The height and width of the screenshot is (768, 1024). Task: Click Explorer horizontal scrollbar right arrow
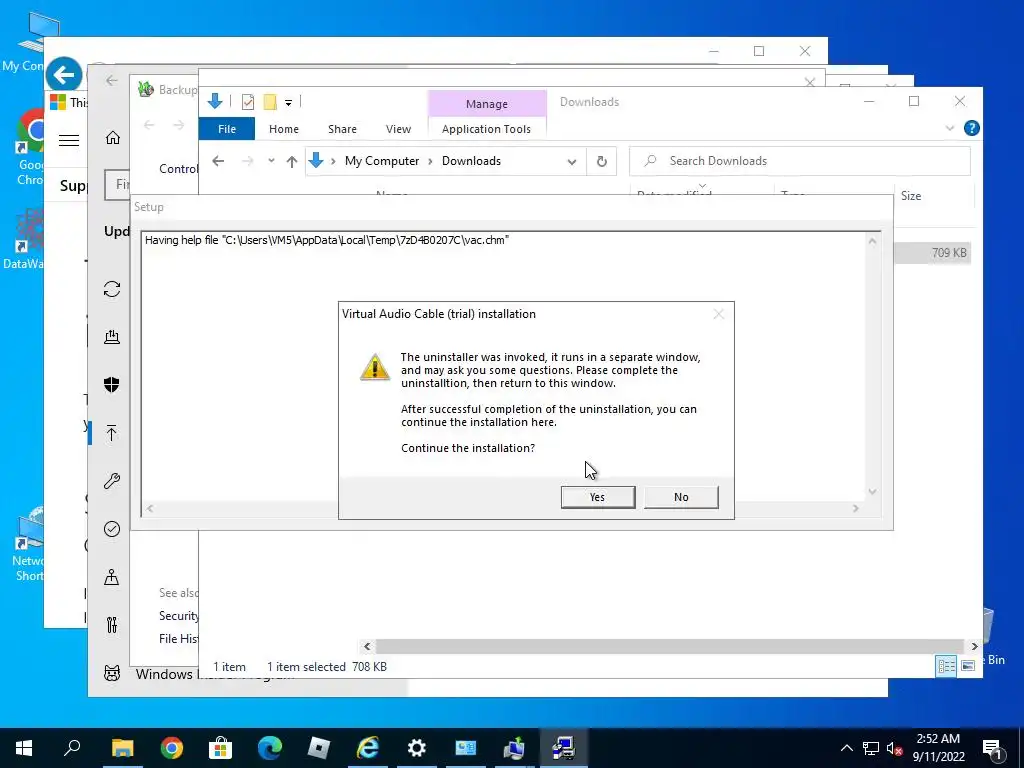tap(974, 646)
